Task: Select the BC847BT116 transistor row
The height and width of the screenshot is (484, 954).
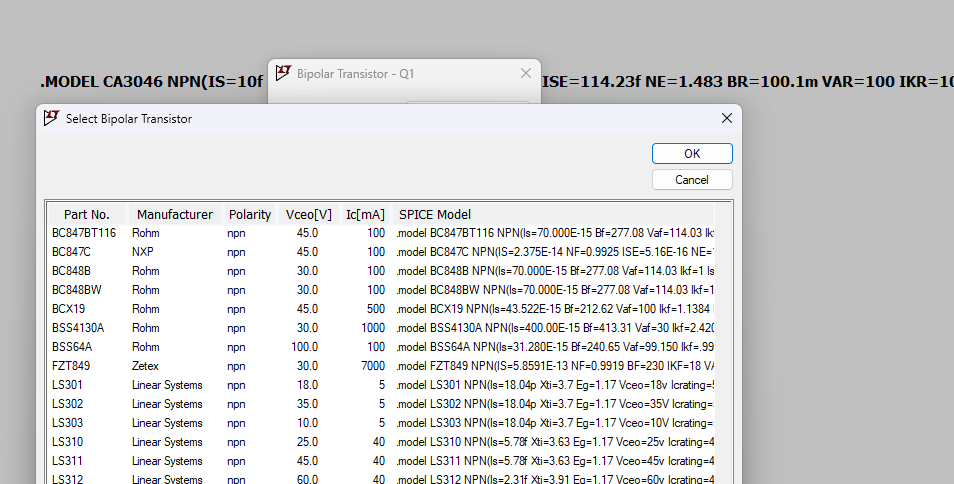Action: [382, 233]
